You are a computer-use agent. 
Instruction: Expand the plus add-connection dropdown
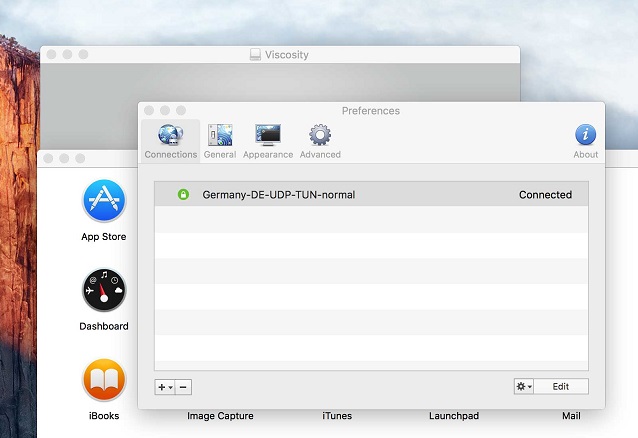pos(165,387)
